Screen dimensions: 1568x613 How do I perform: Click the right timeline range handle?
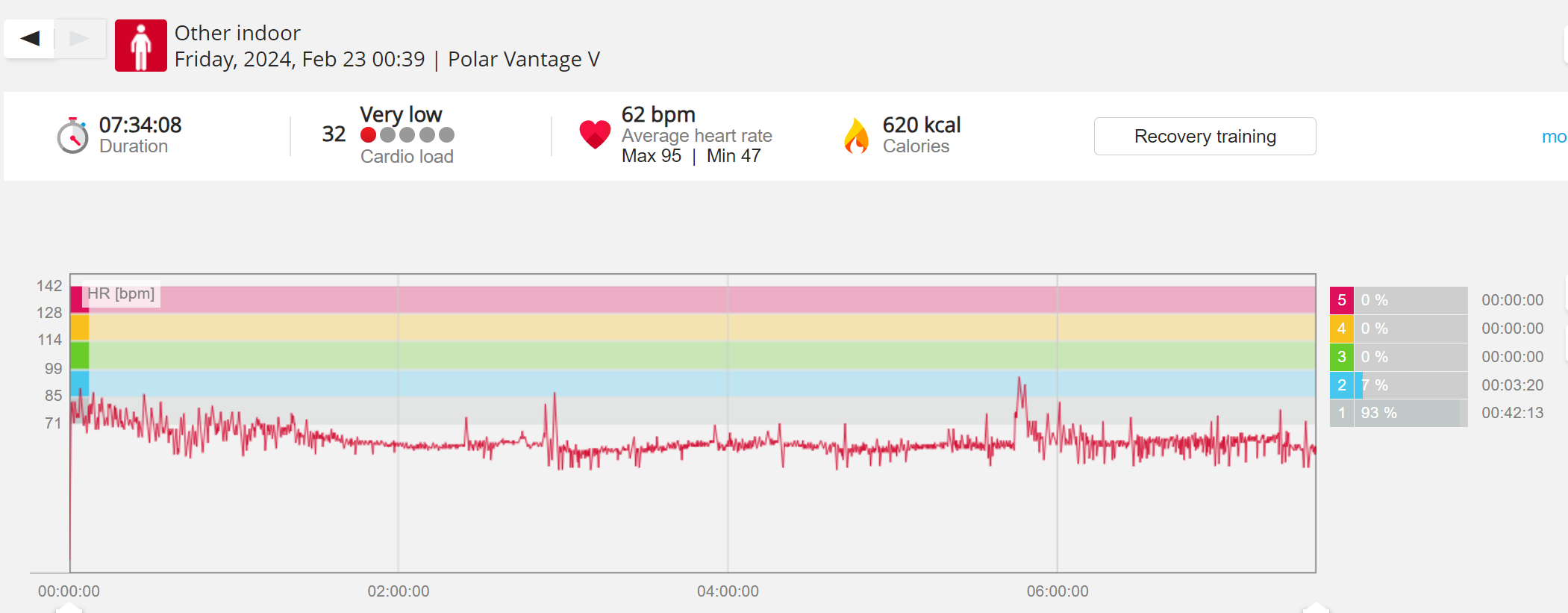pos(1316,608)
